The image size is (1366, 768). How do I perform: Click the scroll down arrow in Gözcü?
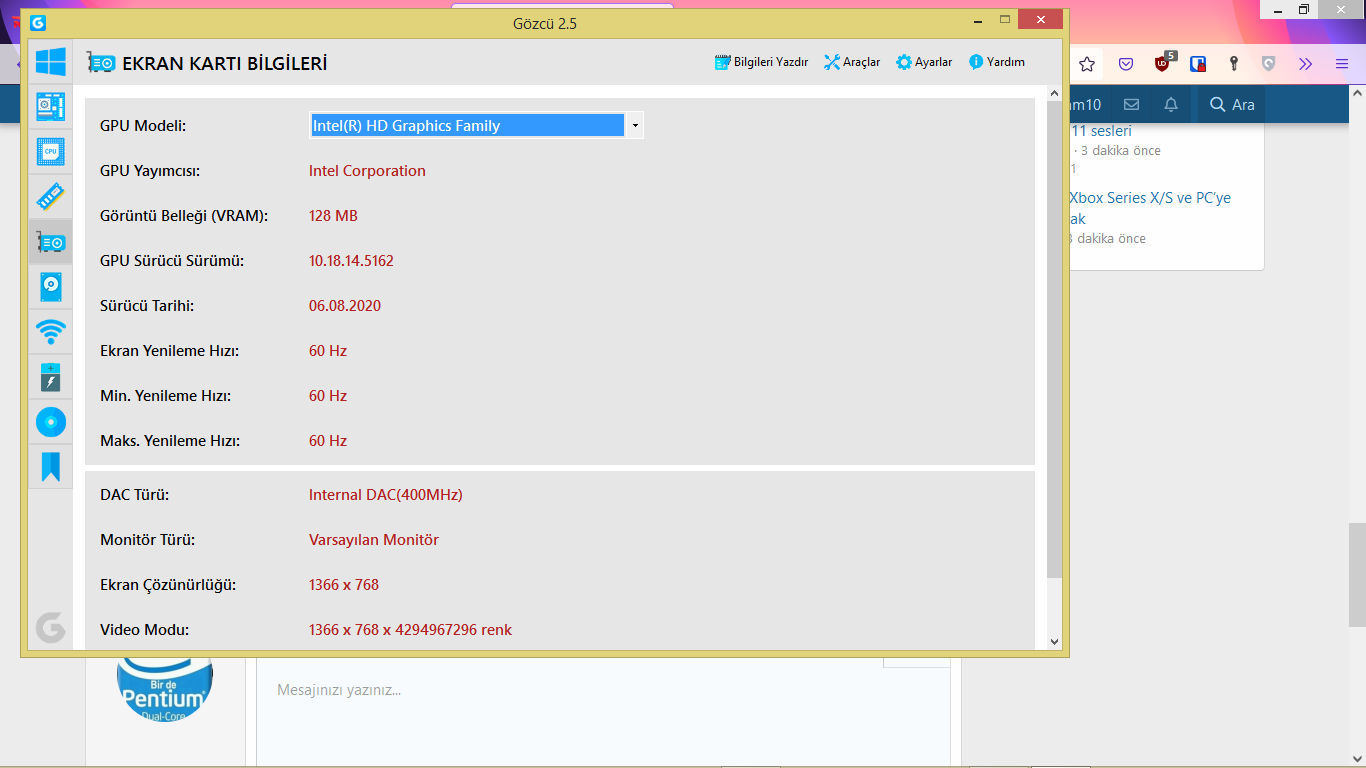(1054, 641)
